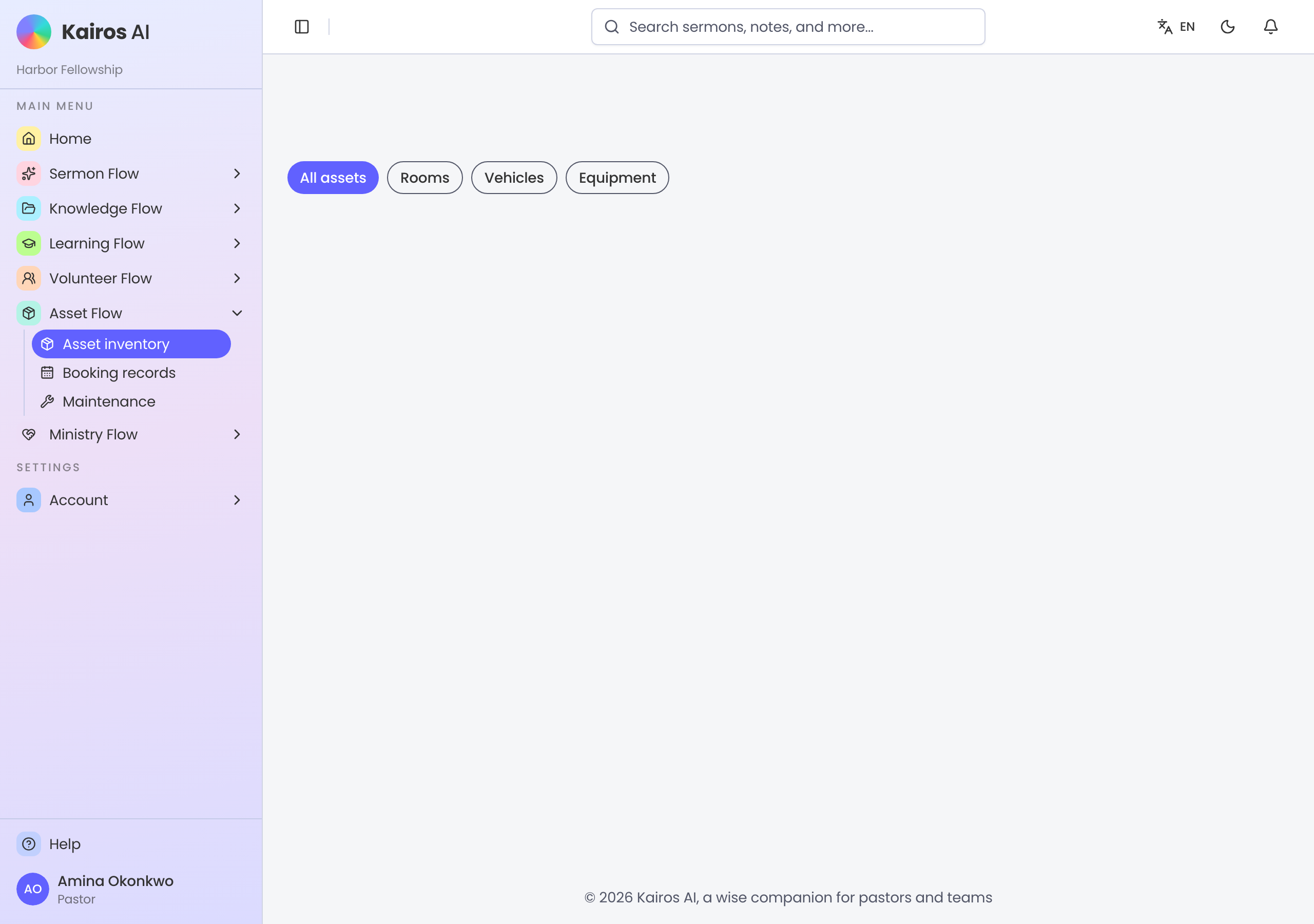1314x924 pixels.
Task: Expand the Volunteer Flow chevron
Action: tap(237, 278)
